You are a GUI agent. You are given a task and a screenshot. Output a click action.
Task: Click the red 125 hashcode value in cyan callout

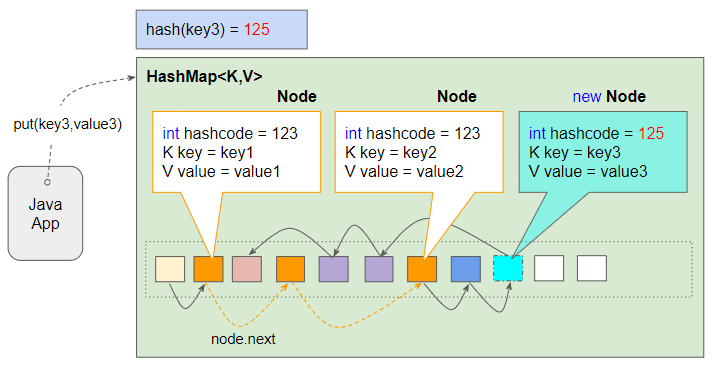pos(651,133)
